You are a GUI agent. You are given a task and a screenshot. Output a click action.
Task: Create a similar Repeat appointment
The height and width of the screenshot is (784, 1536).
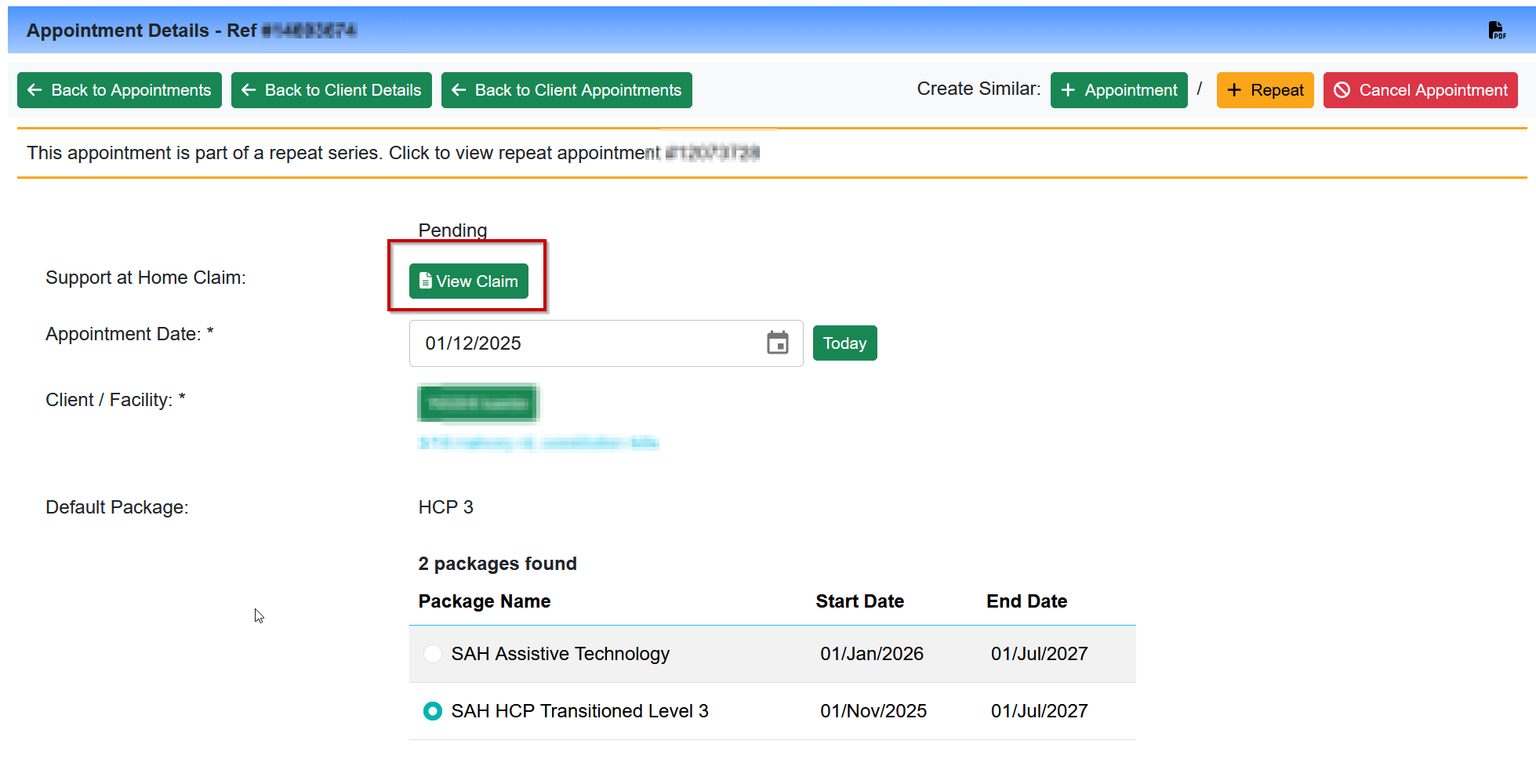point(1265,90)
